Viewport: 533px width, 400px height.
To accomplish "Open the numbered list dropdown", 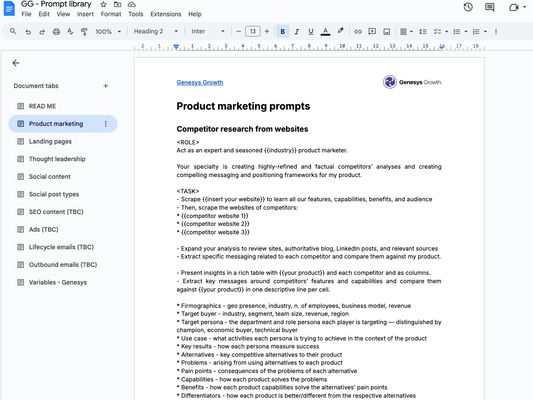I will tap(485, 32).
